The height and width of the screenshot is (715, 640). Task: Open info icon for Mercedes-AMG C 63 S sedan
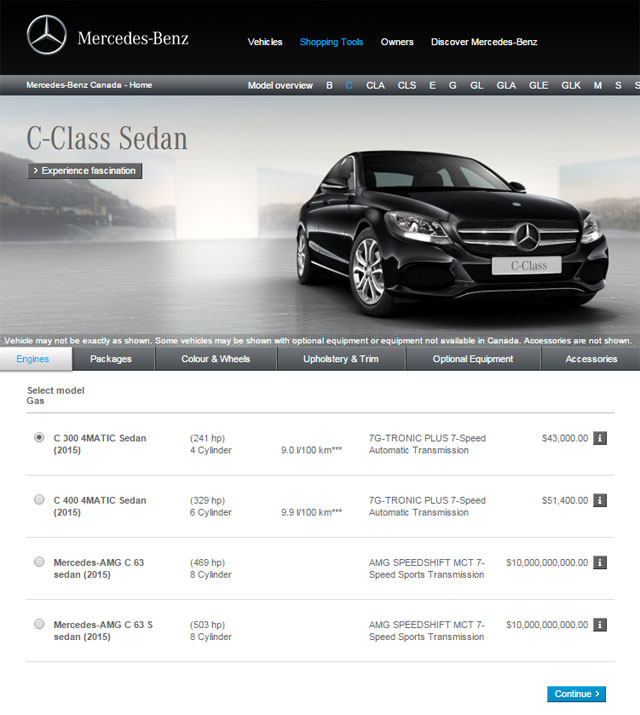600,625
